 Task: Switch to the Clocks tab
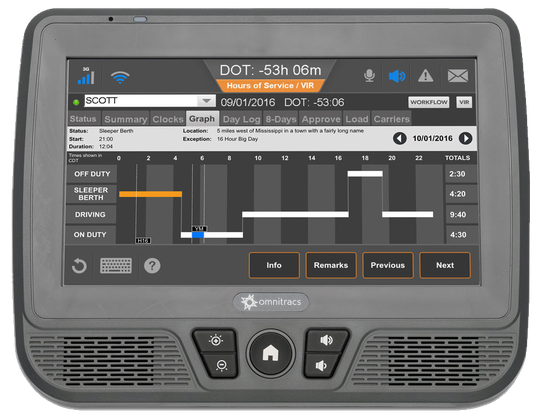[x=168, y=119]
